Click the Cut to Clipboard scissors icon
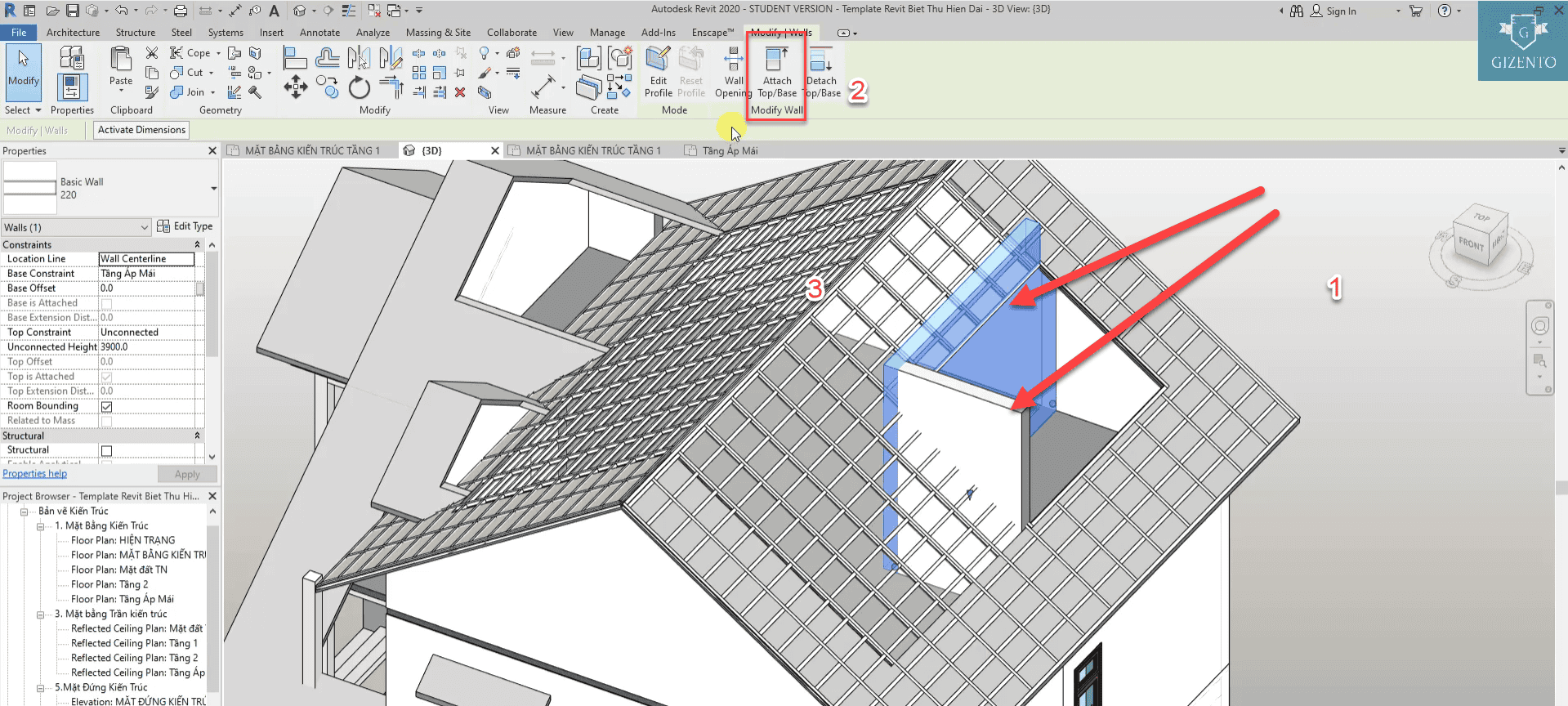Image resolution: width=1568 pixels, height=706 pixels. click(152, 53)
